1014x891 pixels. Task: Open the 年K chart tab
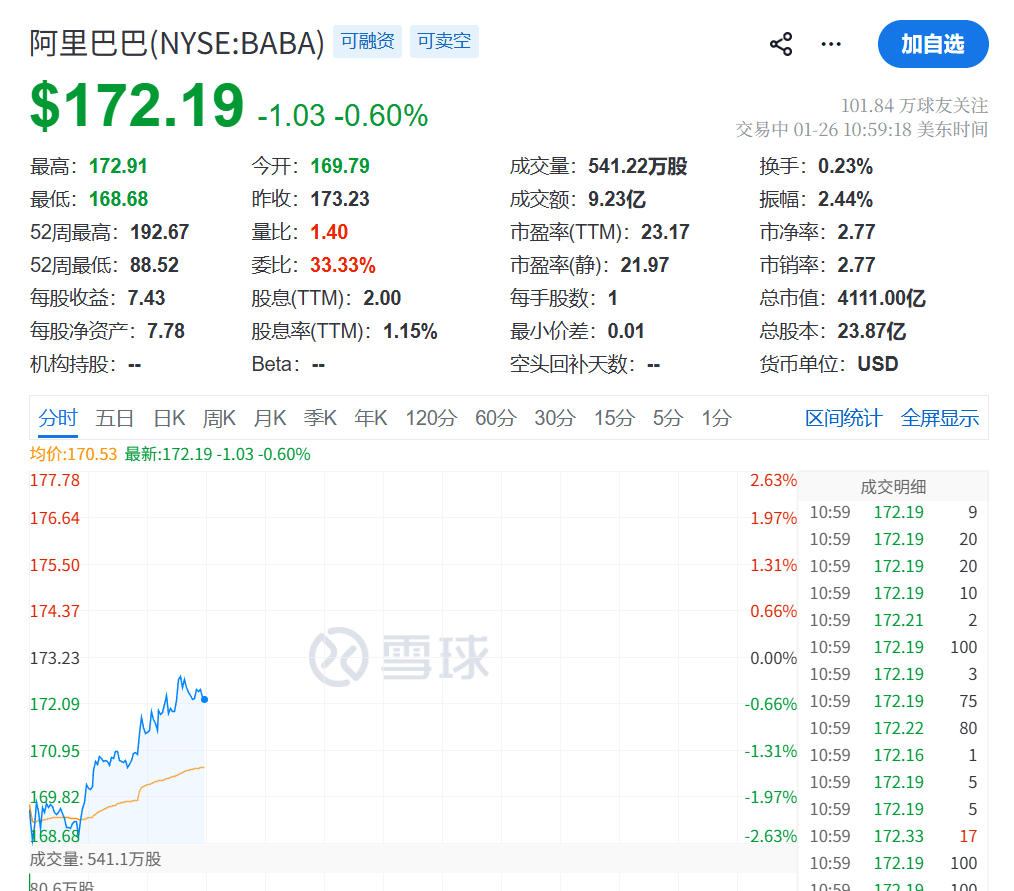[371, 418]
